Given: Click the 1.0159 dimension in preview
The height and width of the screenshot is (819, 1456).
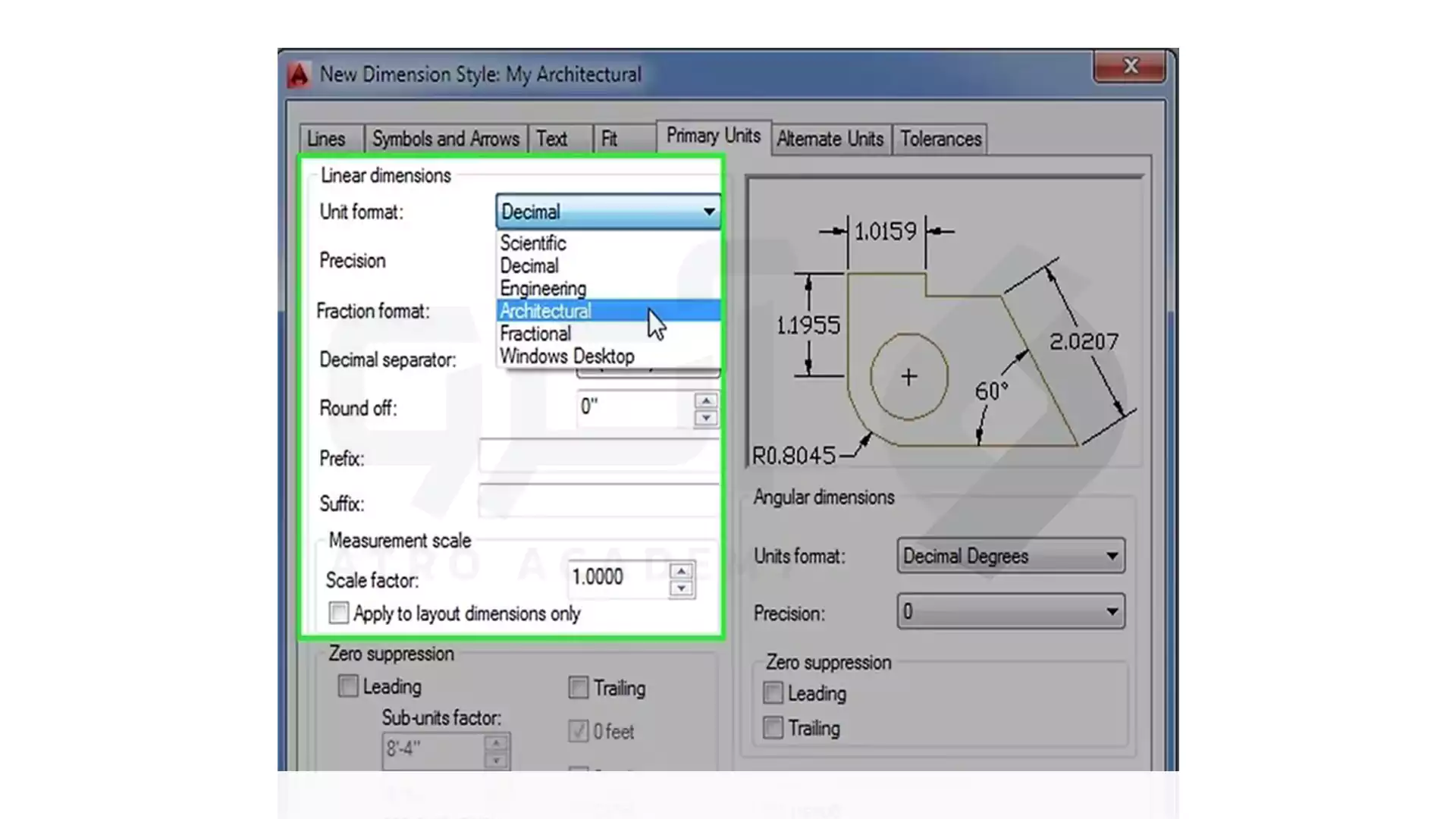Looking at the screenshot, I should point(886,231).
